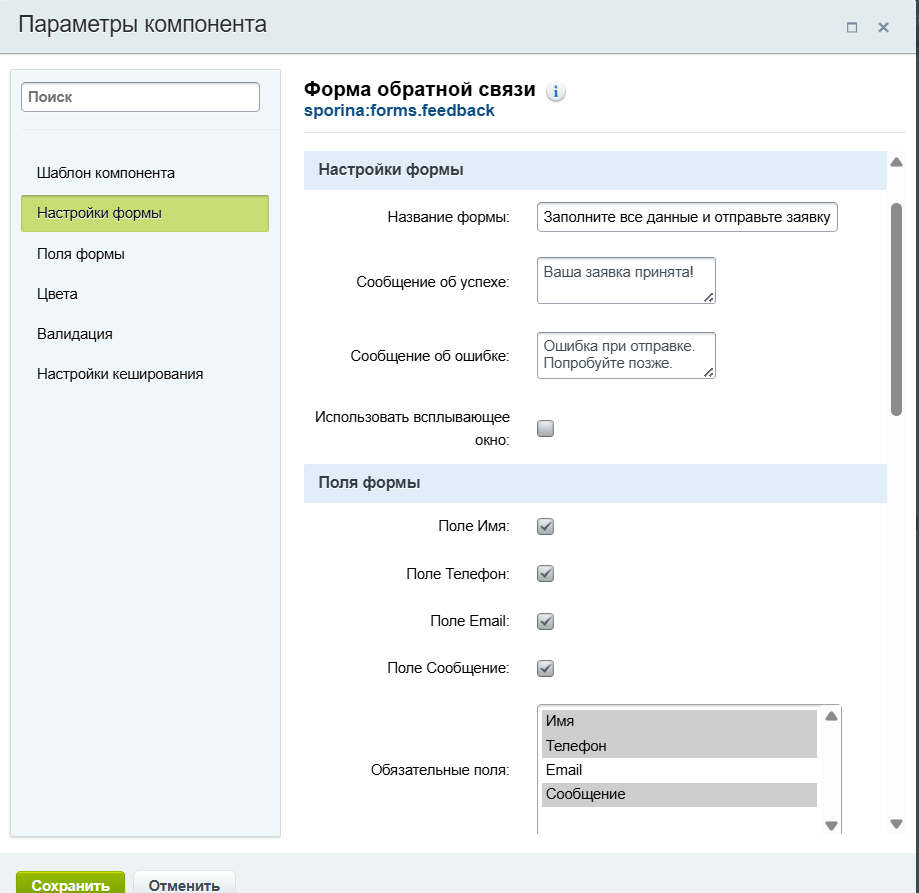
Task: Select 'Email' in the required fields list
Action: 564,770
